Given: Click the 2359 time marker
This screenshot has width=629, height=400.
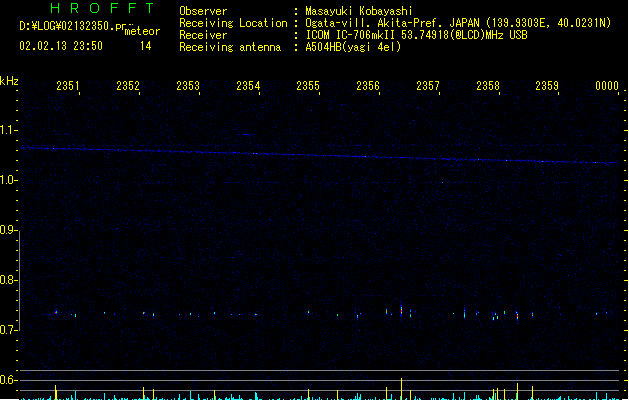Looking at the screenshot, I should 547,85.
